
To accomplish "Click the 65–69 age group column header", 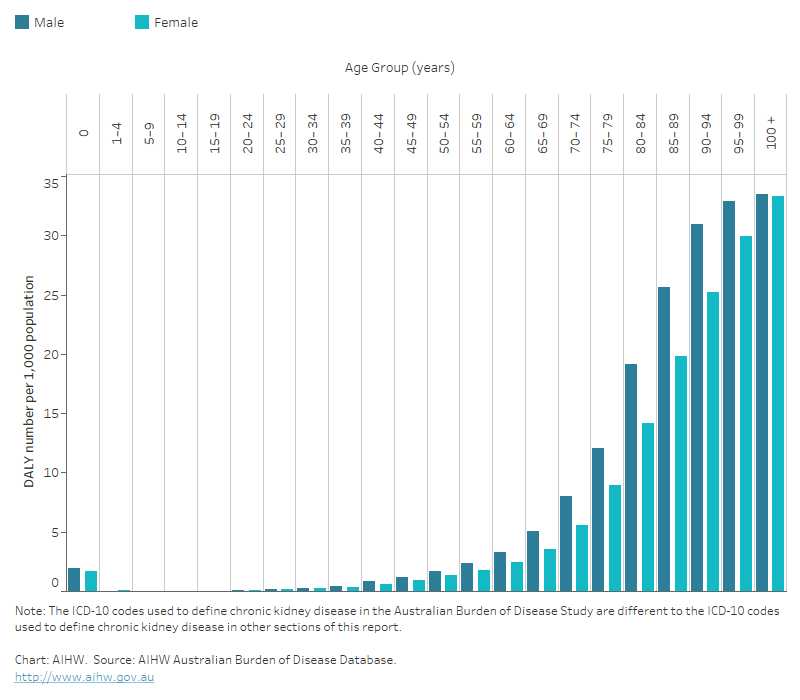I will tap(542, 132).
